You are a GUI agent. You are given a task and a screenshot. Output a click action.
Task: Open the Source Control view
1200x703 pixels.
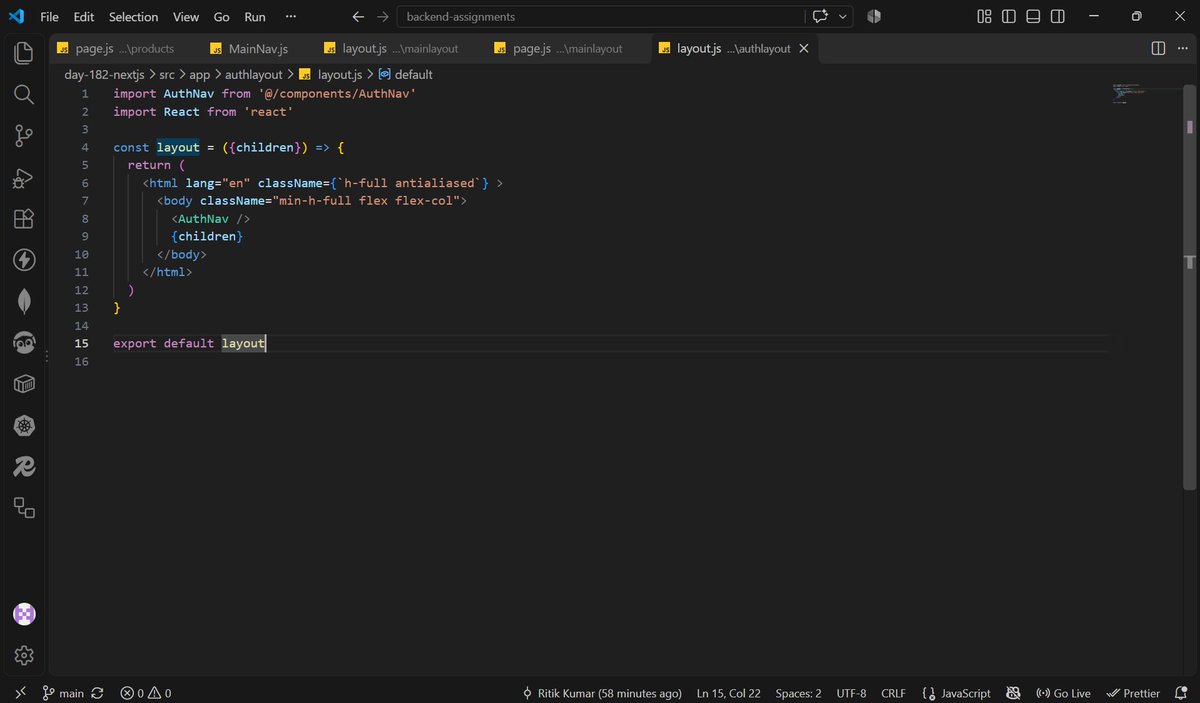24,136
